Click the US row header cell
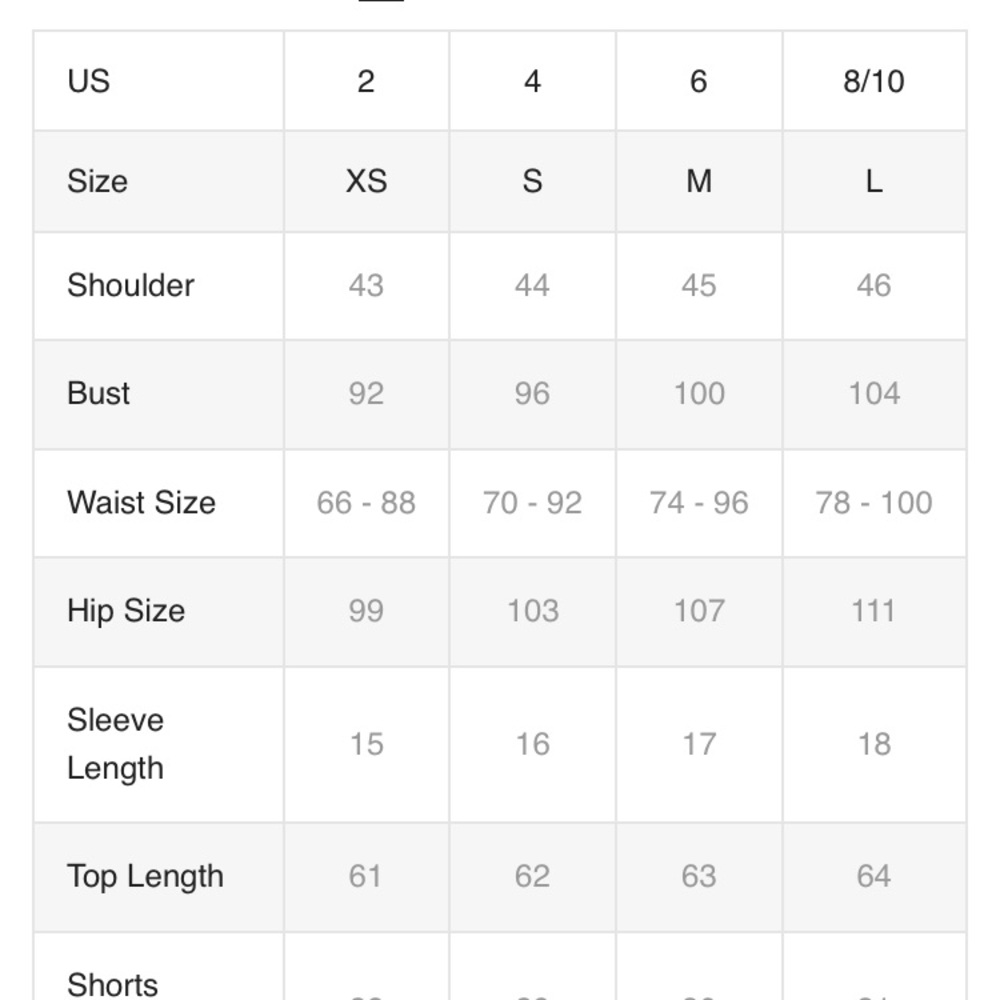1000x1000 pixels. click(89, 81)
